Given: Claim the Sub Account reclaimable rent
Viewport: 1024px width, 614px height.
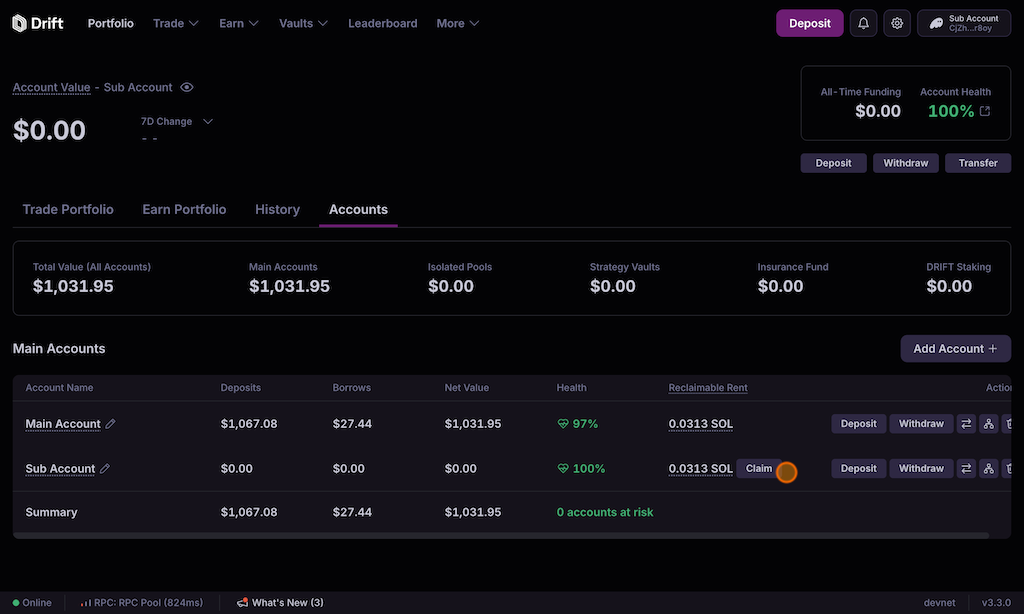Looking at the screenshot, I should click(759, 469).
